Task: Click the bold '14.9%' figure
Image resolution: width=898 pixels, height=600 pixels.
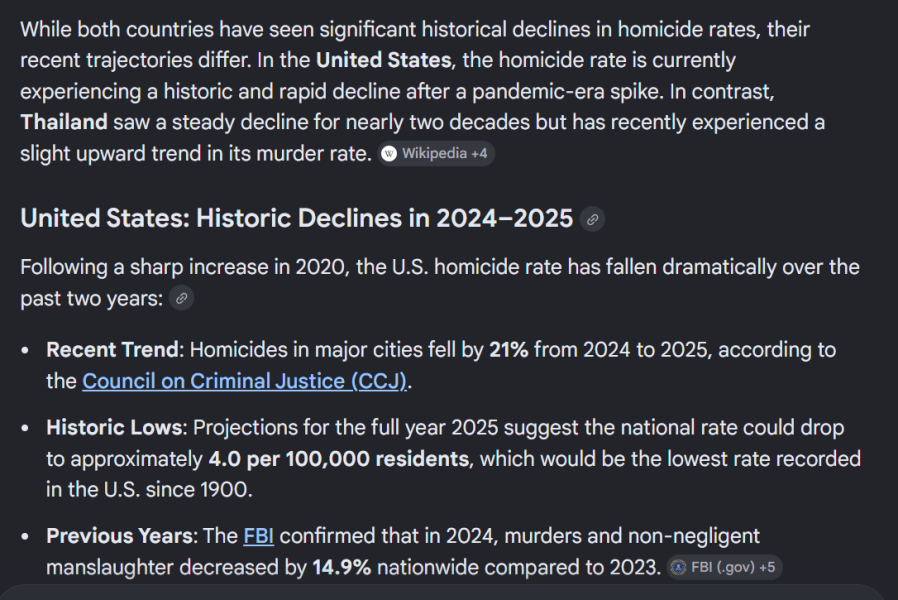Action: [x=342, y=567]
